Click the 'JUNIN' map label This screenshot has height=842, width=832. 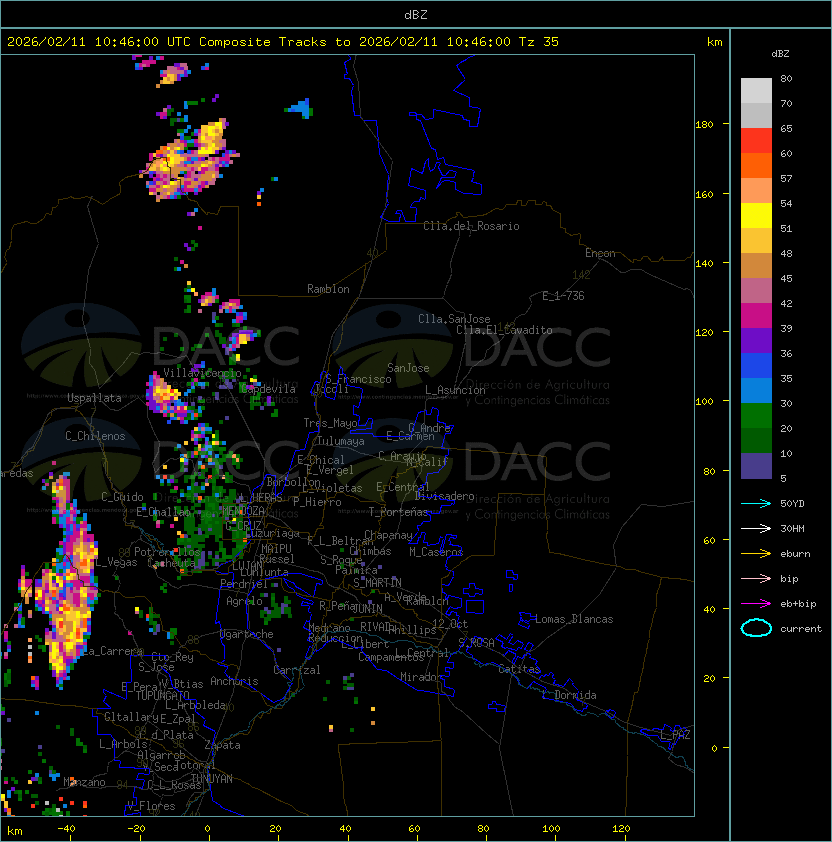click(x=367, y=608)
